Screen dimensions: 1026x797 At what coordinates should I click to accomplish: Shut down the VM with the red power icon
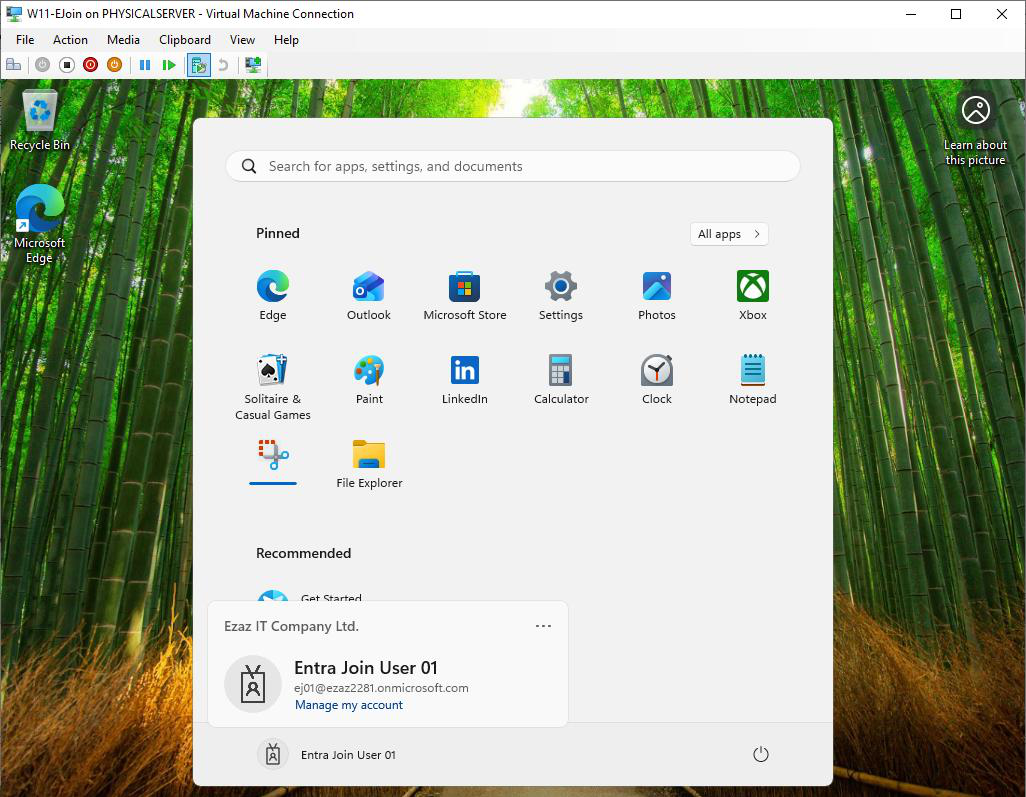[x=90, y=65]
